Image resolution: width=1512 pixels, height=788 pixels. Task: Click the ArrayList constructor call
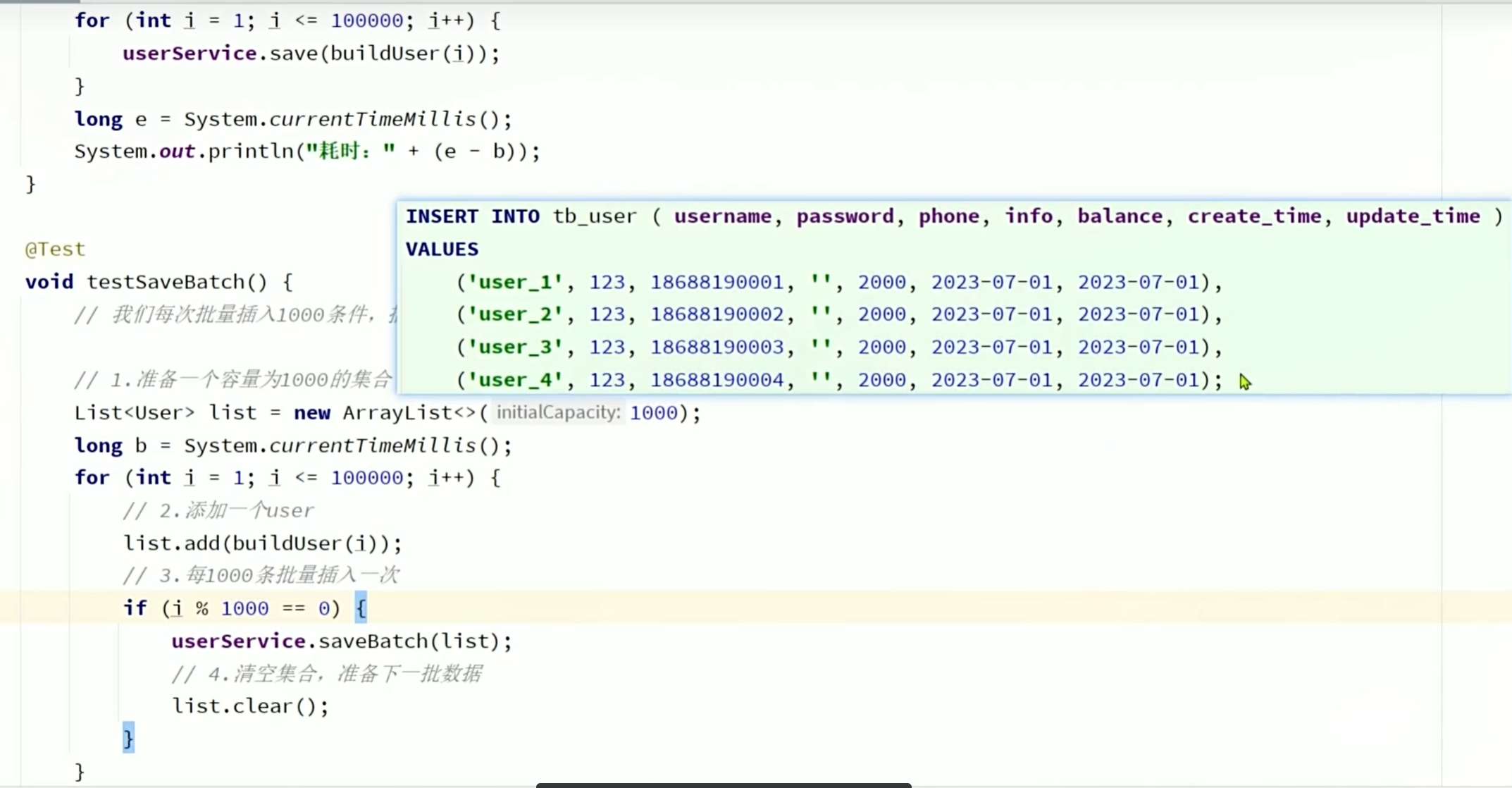pyautogui.click(x=397, y=412)
